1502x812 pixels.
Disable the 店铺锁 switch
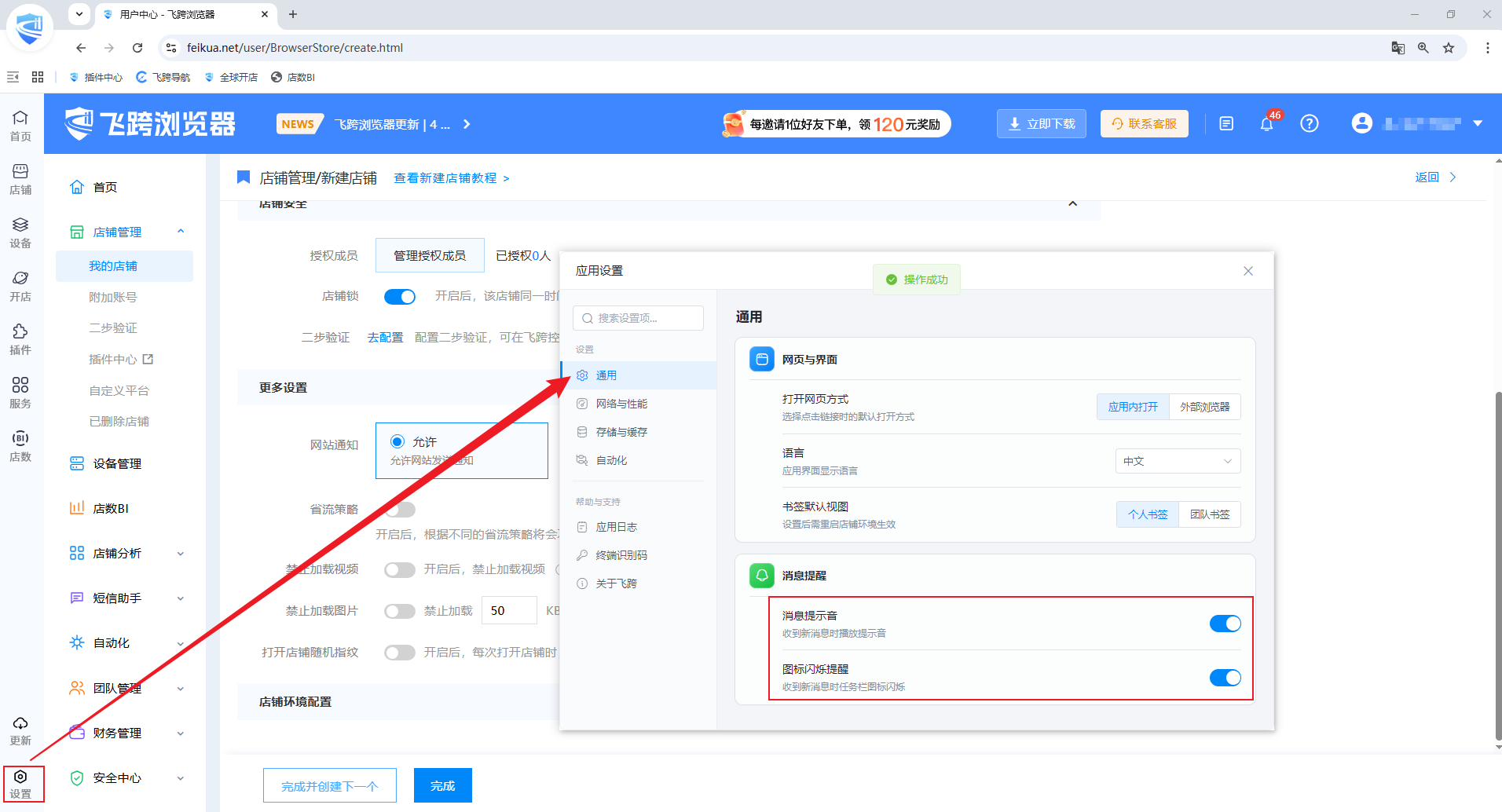click(399, 296)
